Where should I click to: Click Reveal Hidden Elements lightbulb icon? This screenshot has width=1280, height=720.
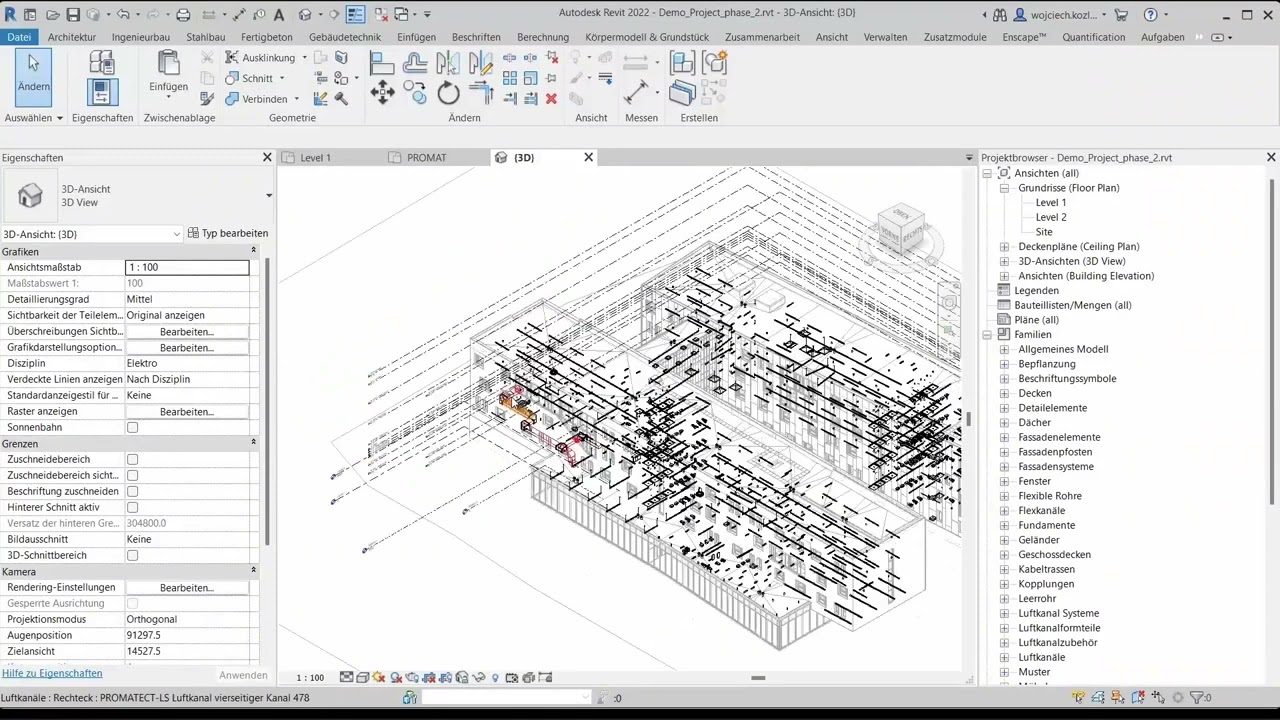click(495, 677)
